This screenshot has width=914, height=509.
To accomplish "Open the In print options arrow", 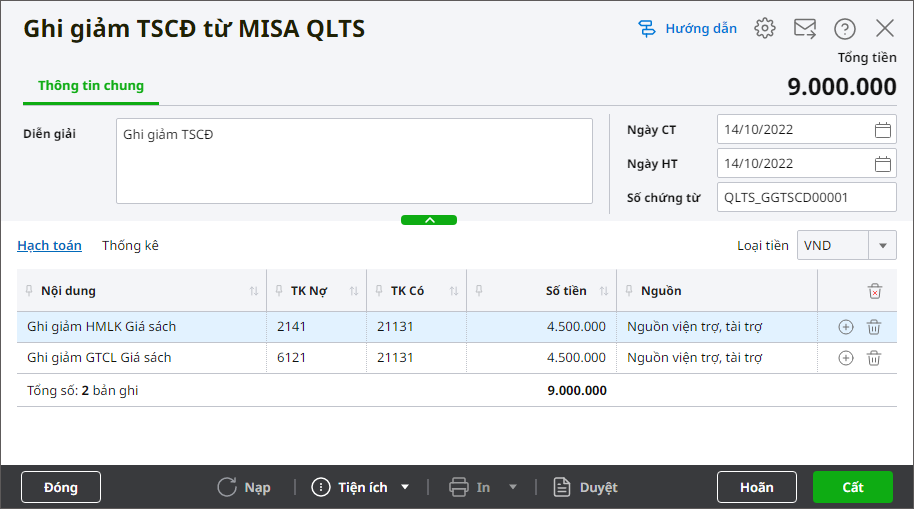I will (513, 487).
